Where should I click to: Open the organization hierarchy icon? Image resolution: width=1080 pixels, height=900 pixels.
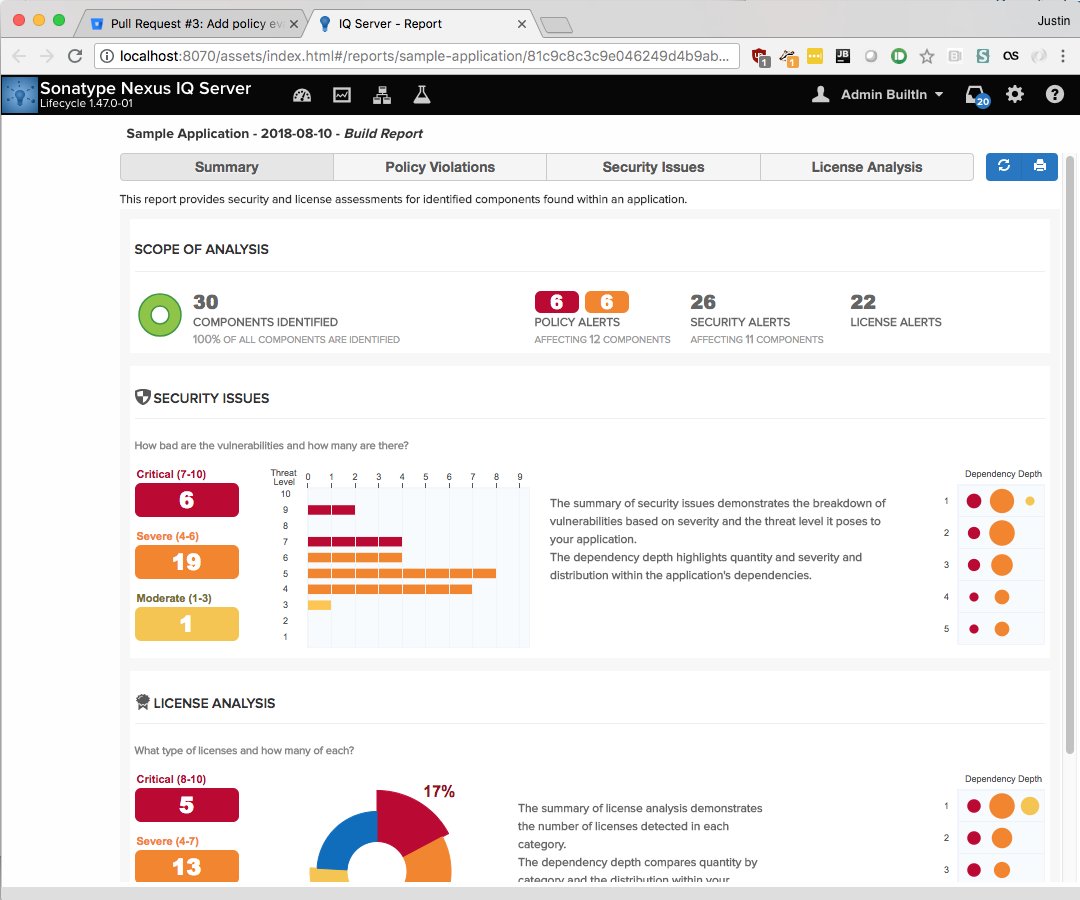coord(382,95)
